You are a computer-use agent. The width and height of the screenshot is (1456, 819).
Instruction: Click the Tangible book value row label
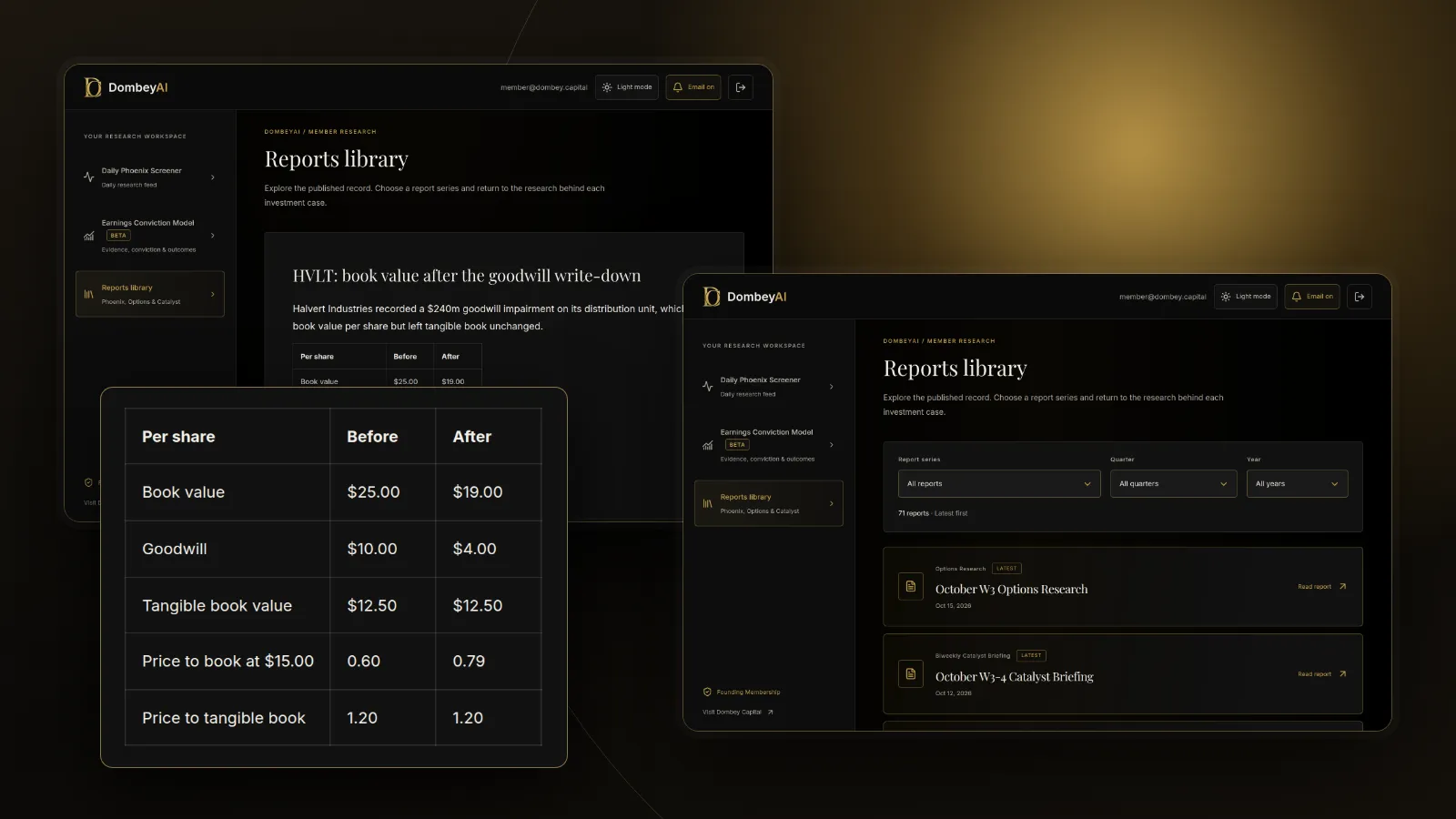click(217, 606)
